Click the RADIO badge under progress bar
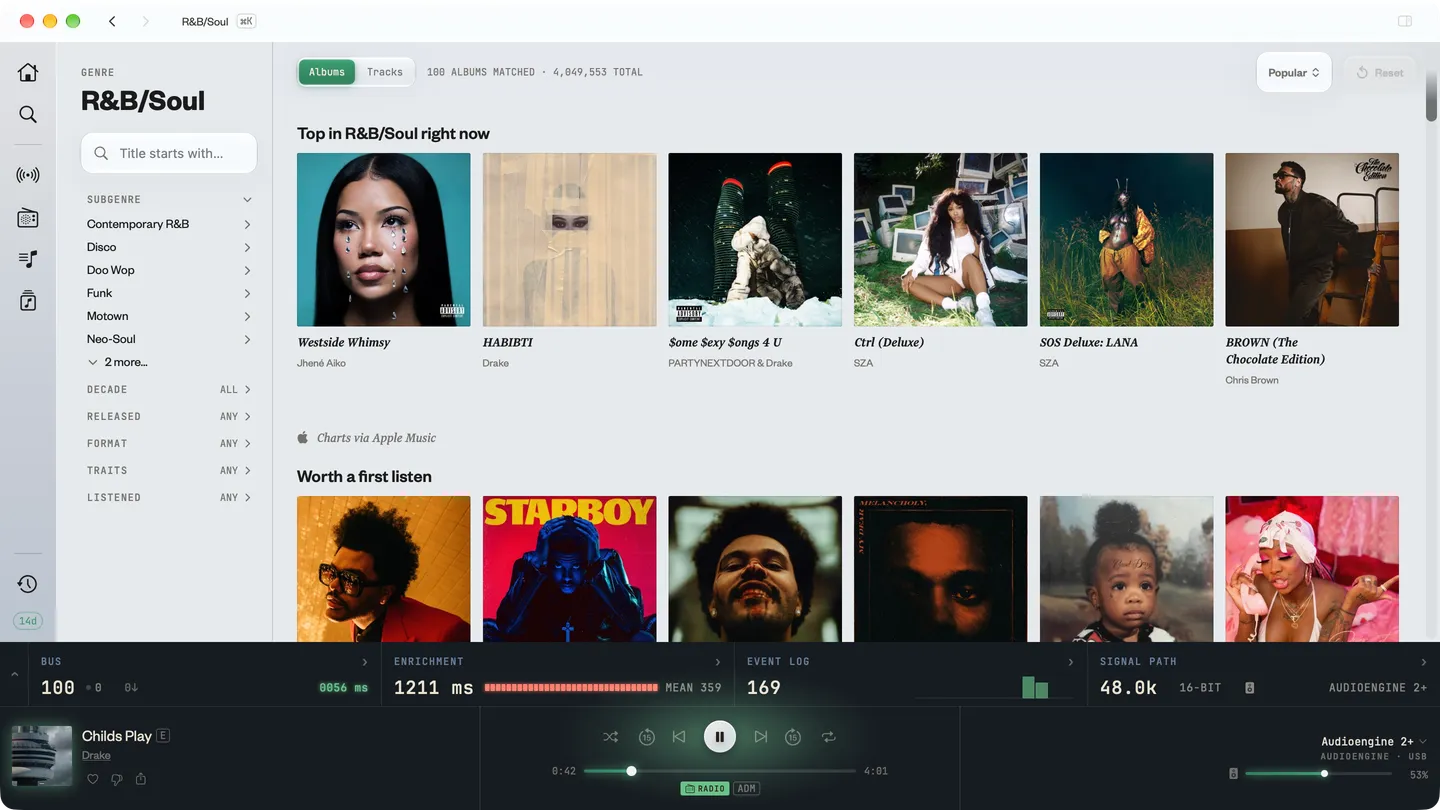This screenshot has height=810, width=1440. point(704,789)
